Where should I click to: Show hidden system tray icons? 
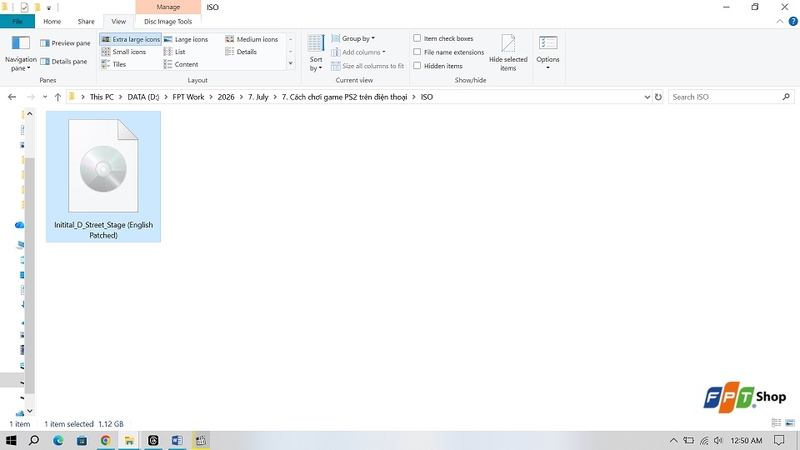(673, 440)
